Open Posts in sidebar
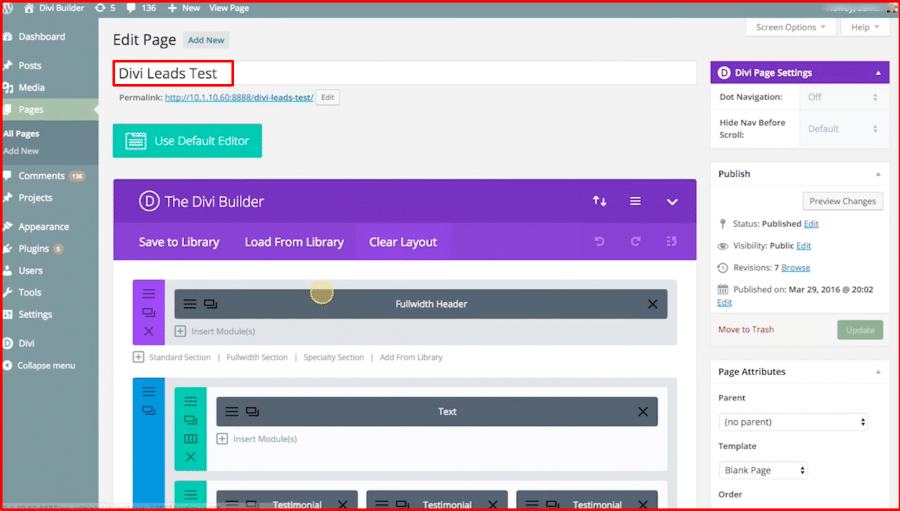The image size is (900, 511). click(x=30, y=65)
